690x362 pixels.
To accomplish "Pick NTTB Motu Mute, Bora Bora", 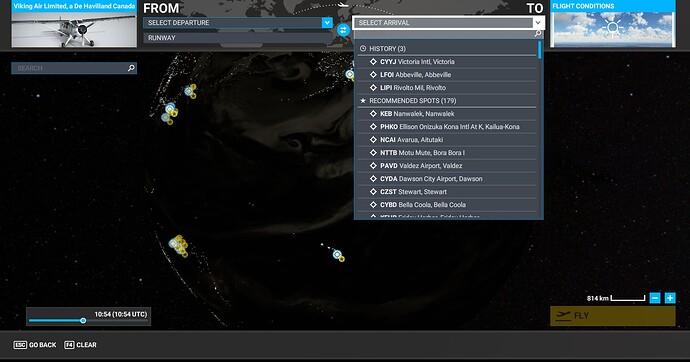I will (448, 153).
